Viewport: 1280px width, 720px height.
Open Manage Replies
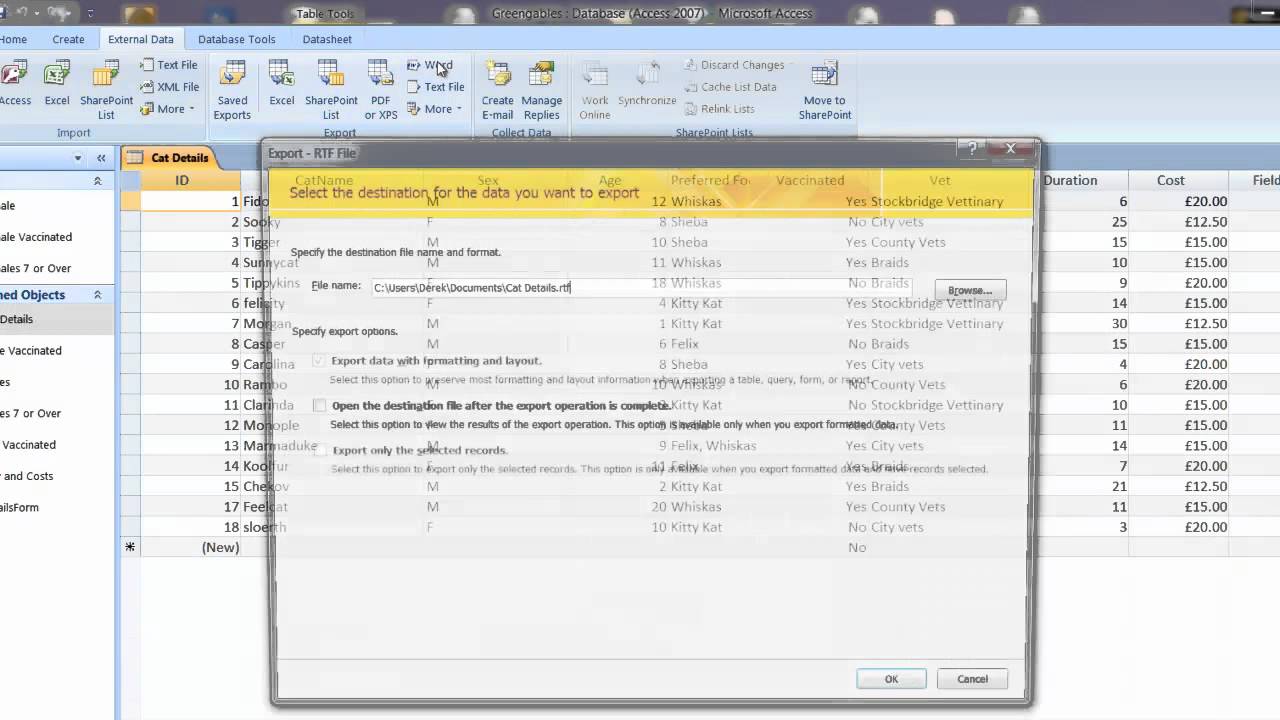pyautogui.click(x=541, y=90)
